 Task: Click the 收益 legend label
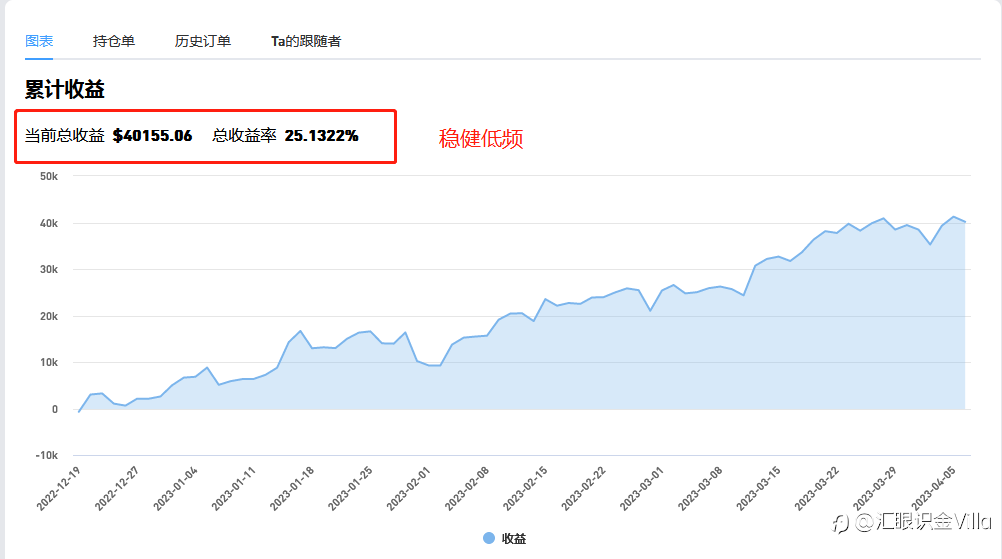[514, 539]
